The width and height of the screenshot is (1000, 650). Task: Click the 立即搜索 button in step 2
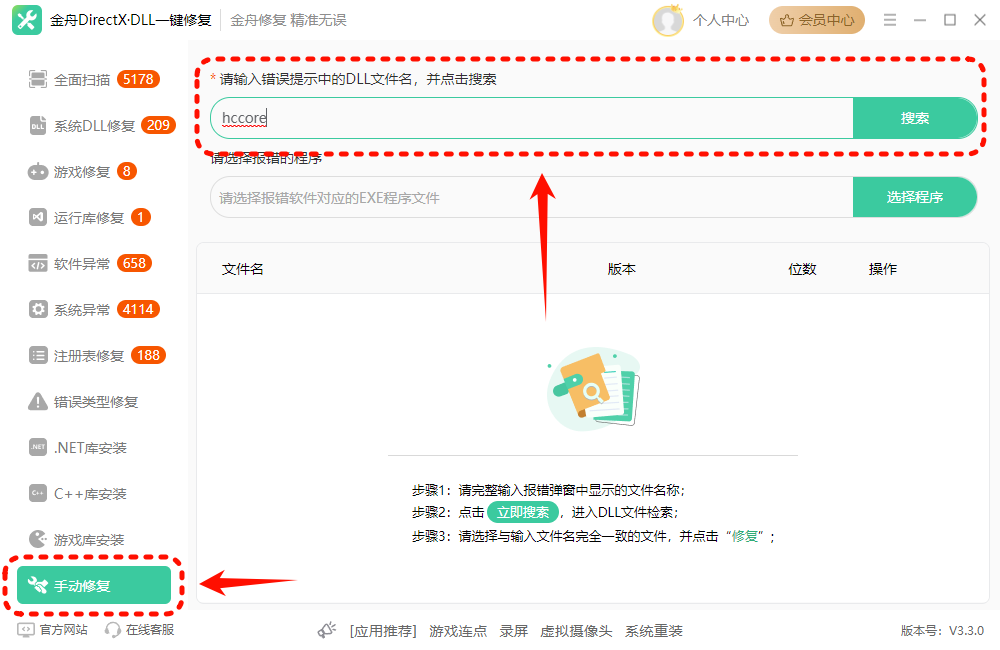coord(523,512)
